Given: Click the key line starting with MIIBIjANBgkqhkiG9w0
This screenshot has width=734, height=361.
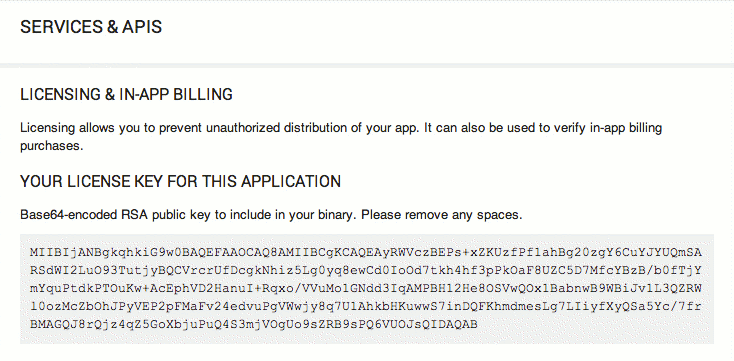Looking at the screenshot, I should [366, 253].
